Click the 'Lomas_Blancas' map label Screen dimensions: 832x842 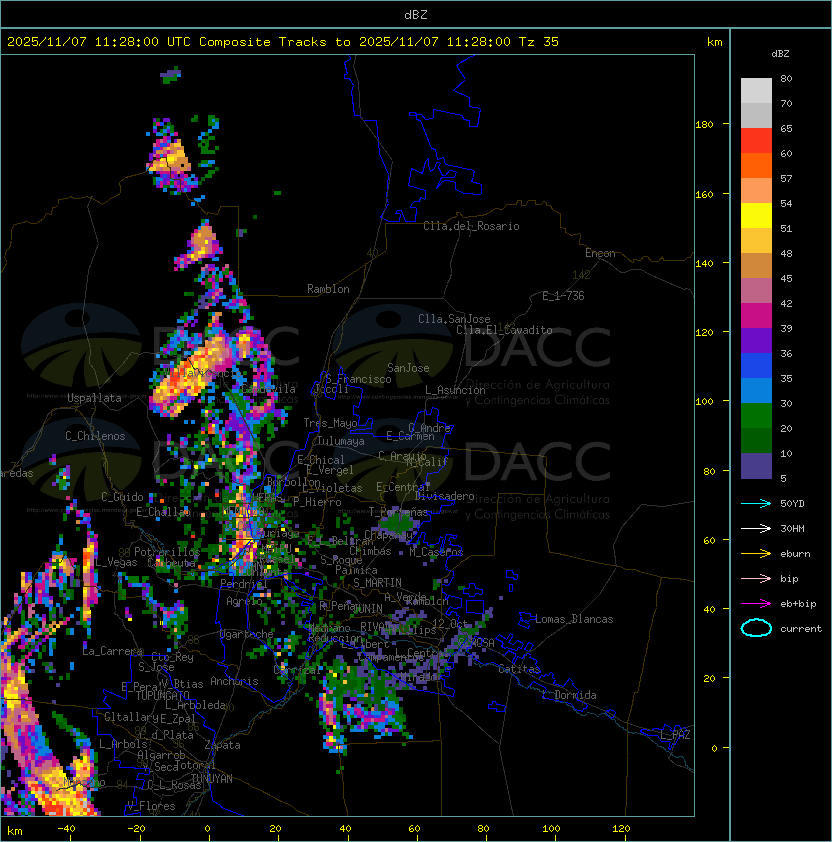click(574, 619)
